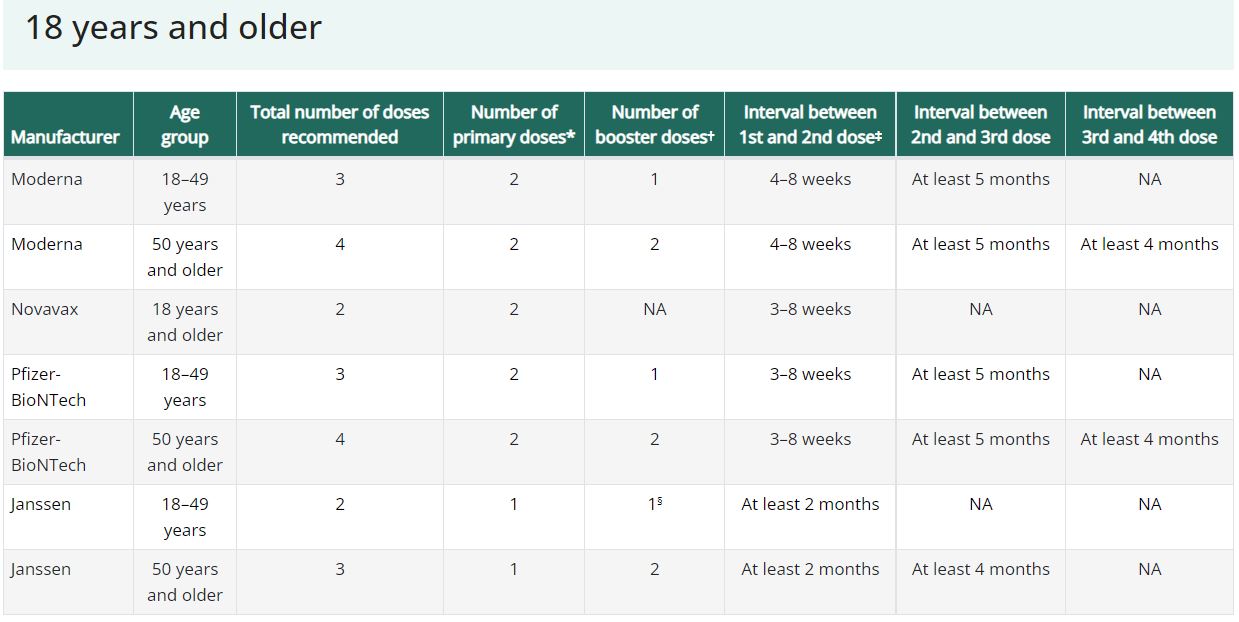This screenshot has width=1239, height=622.
Task: Click 'Number of primary doses' header
Action: tap(514, 125)
